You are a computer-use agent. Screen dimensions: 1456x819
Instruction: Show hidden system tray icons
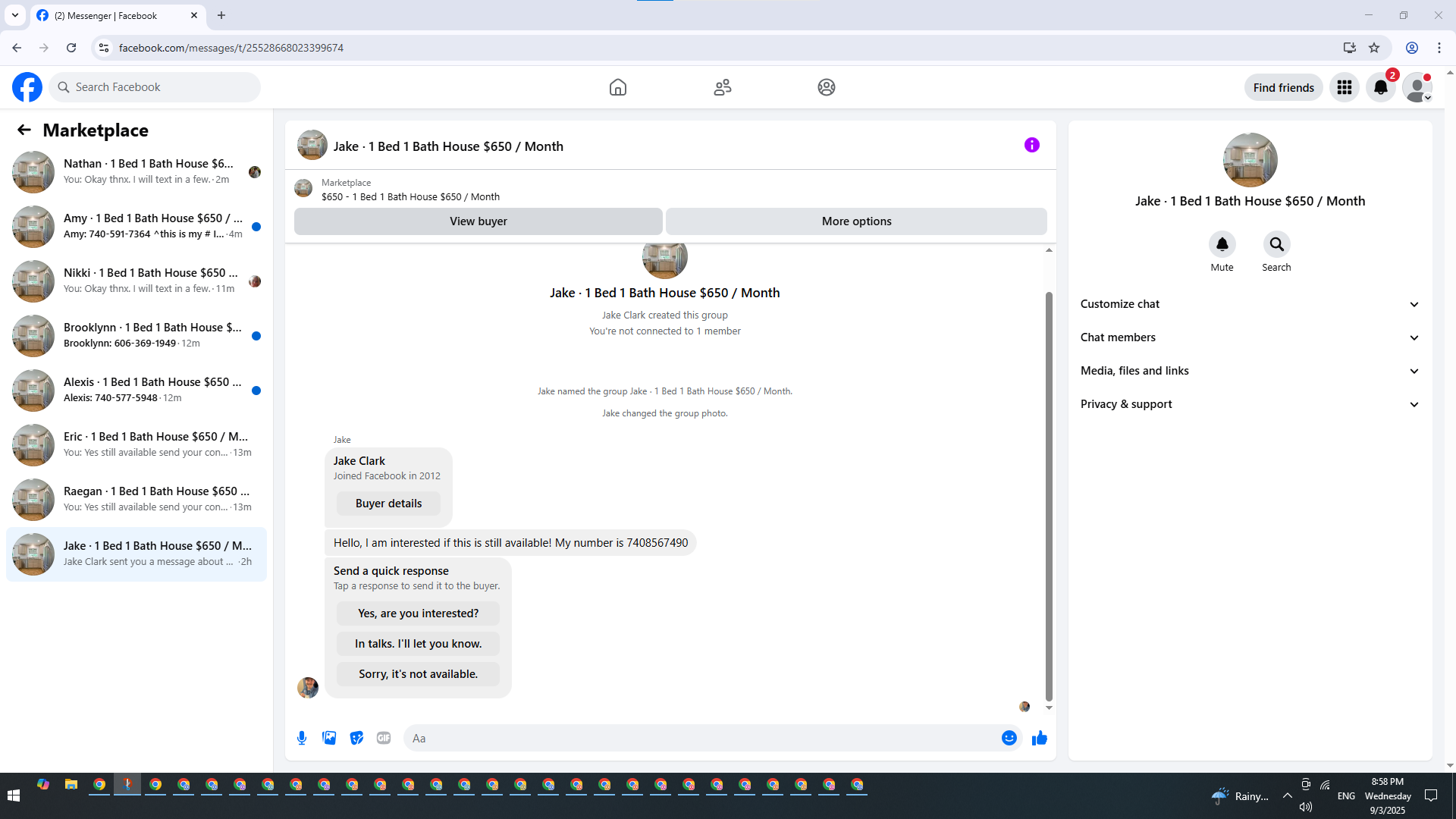pyautogui.click(x=1288, y=795)
